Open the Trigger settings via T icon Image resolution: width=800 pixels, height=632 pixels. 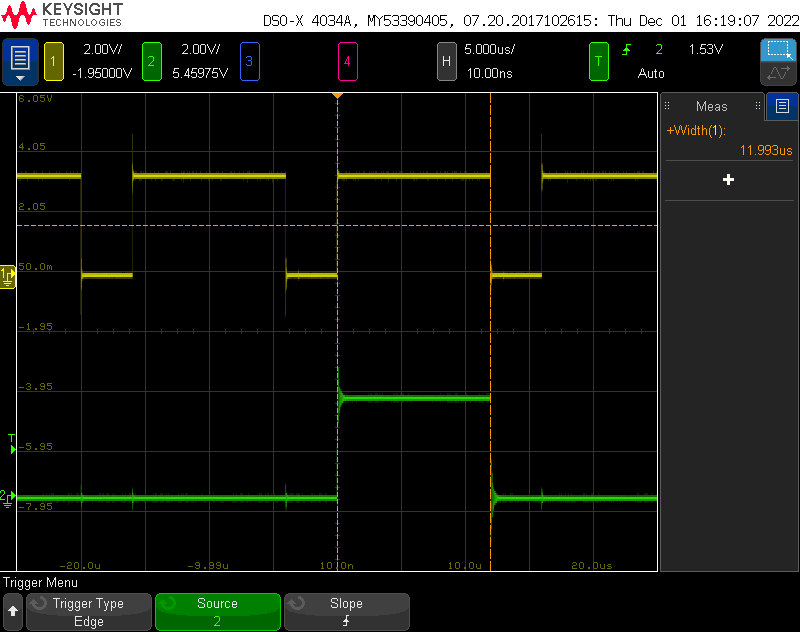[598, 61]
